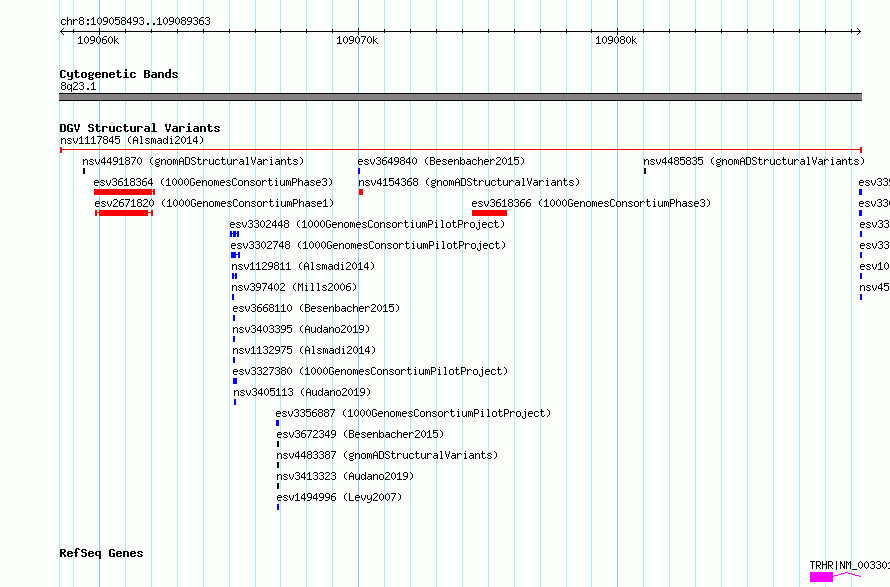890x587 pixels.
Task: Click the blue square under esv3327380
Action: click(x=235, y=381)
